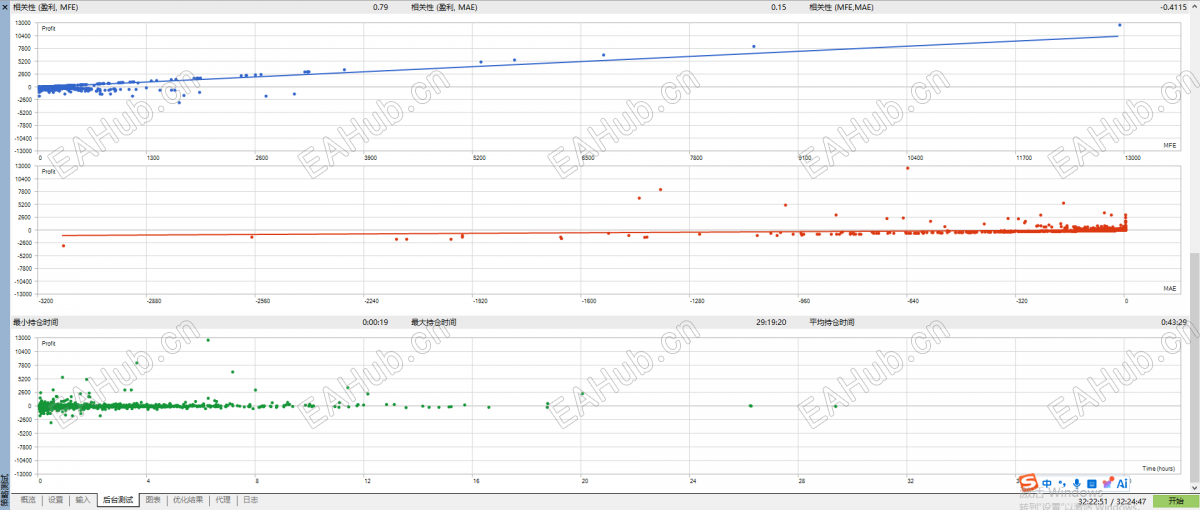Switch to the 图表 tab
The width and height of the screenshot is (1200, 510).
pyautogui.click(x=153, y=499)
